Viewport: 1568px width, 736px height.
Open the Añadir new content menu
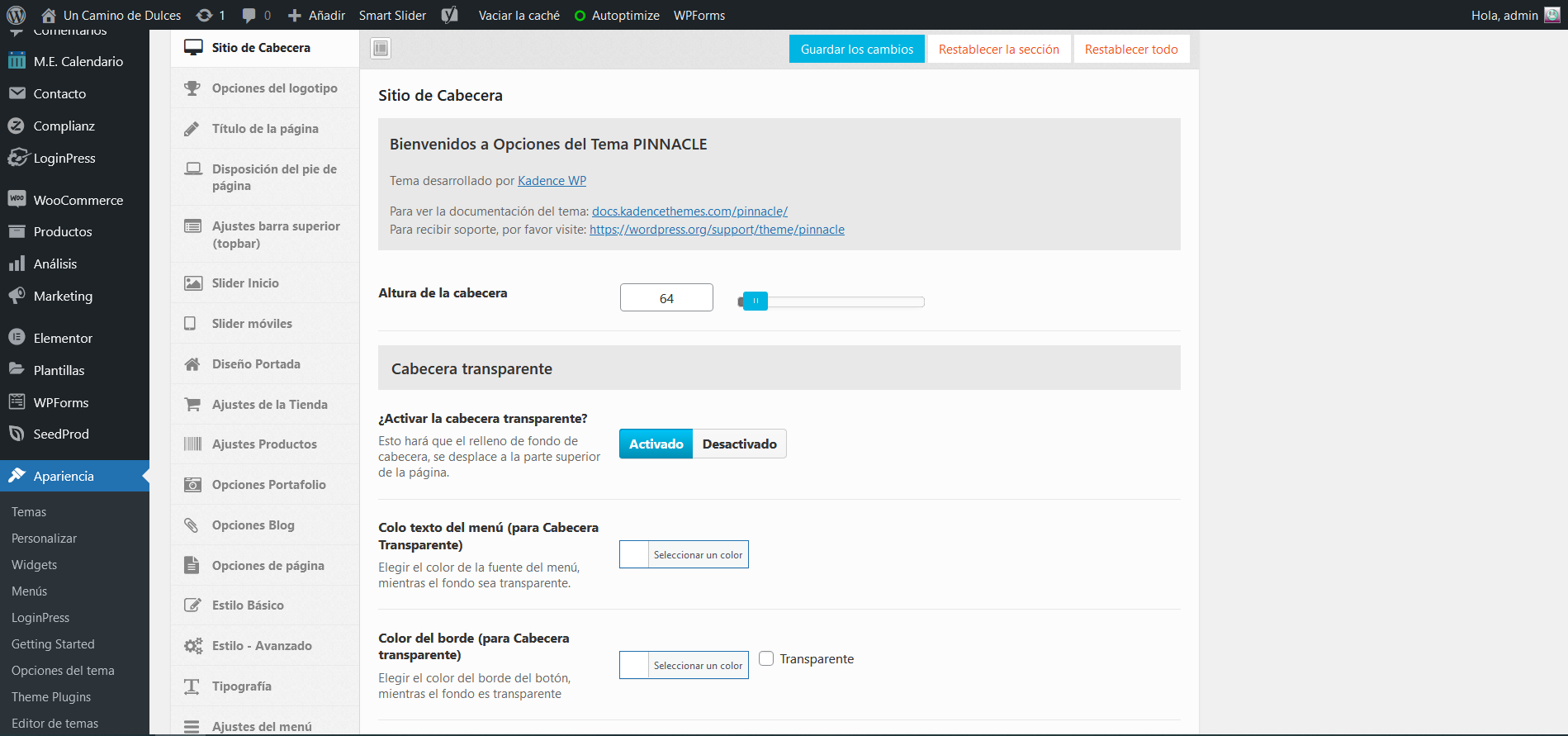tap(317, 15)
